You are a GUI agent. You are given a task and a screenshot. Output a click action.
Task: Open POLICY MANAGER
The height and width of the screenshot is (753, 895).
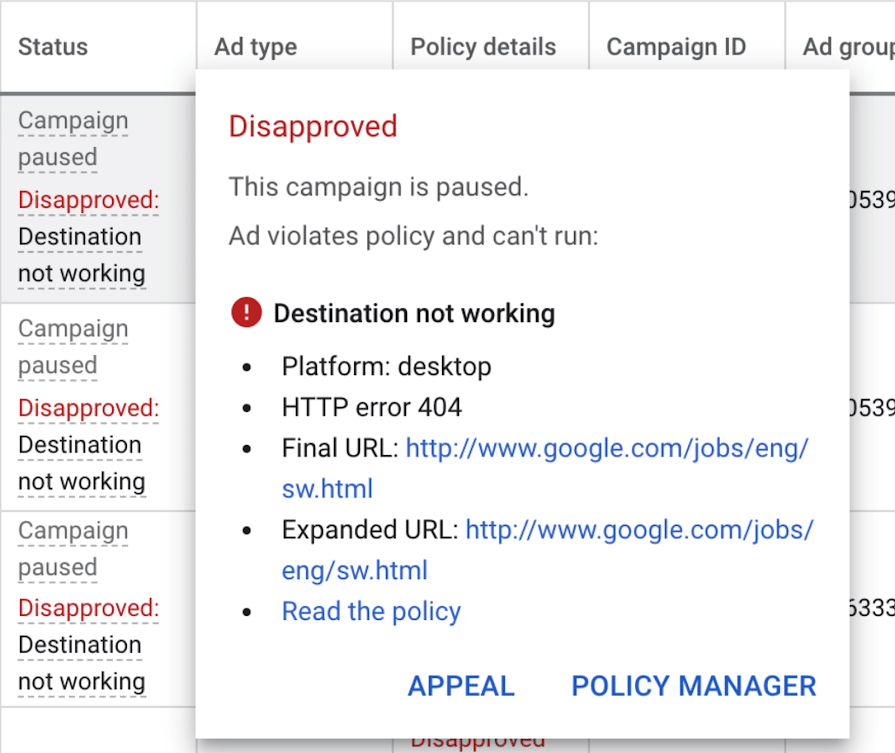(x=693, y=686)
